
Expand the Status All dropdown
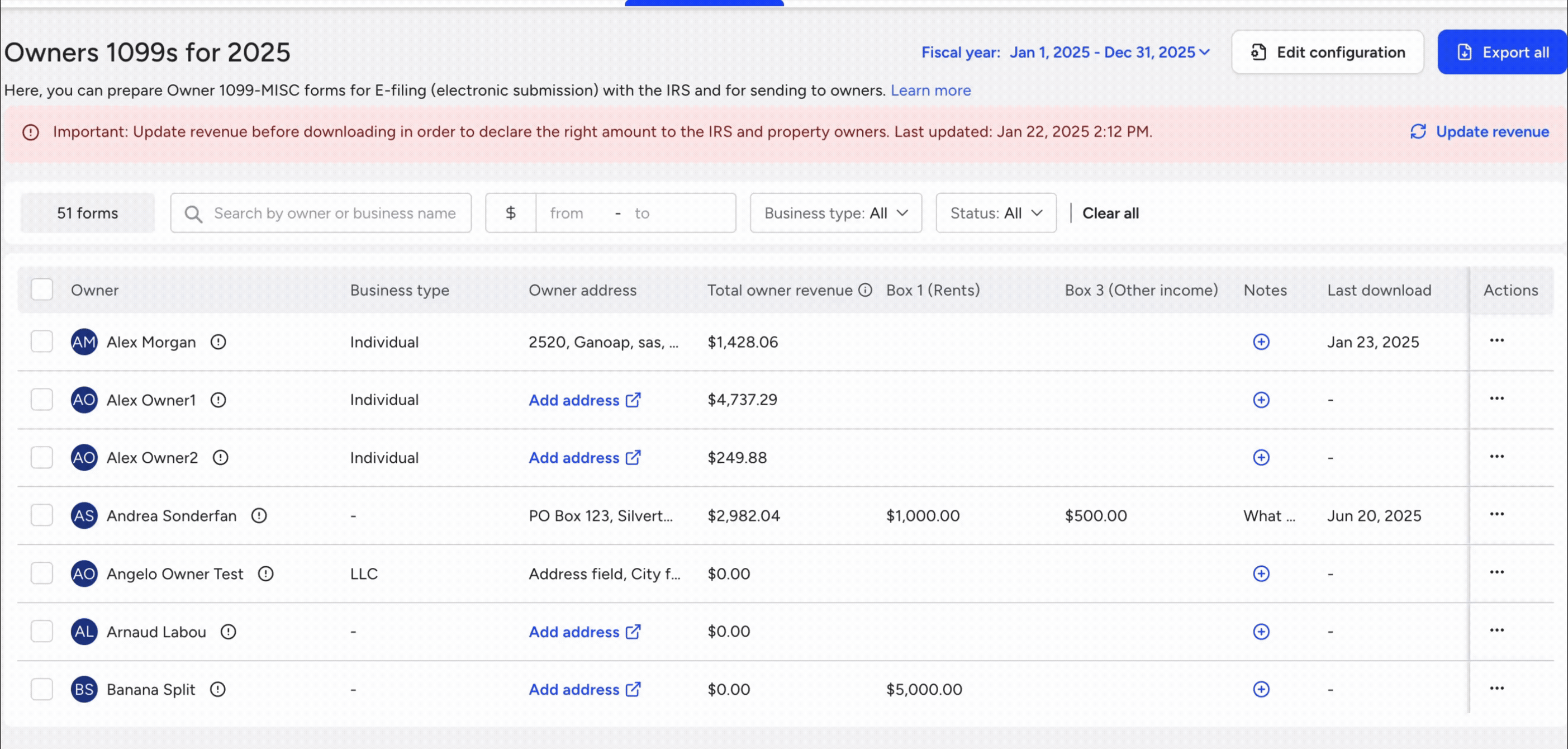pyautogui.click(x=995, y=213)
